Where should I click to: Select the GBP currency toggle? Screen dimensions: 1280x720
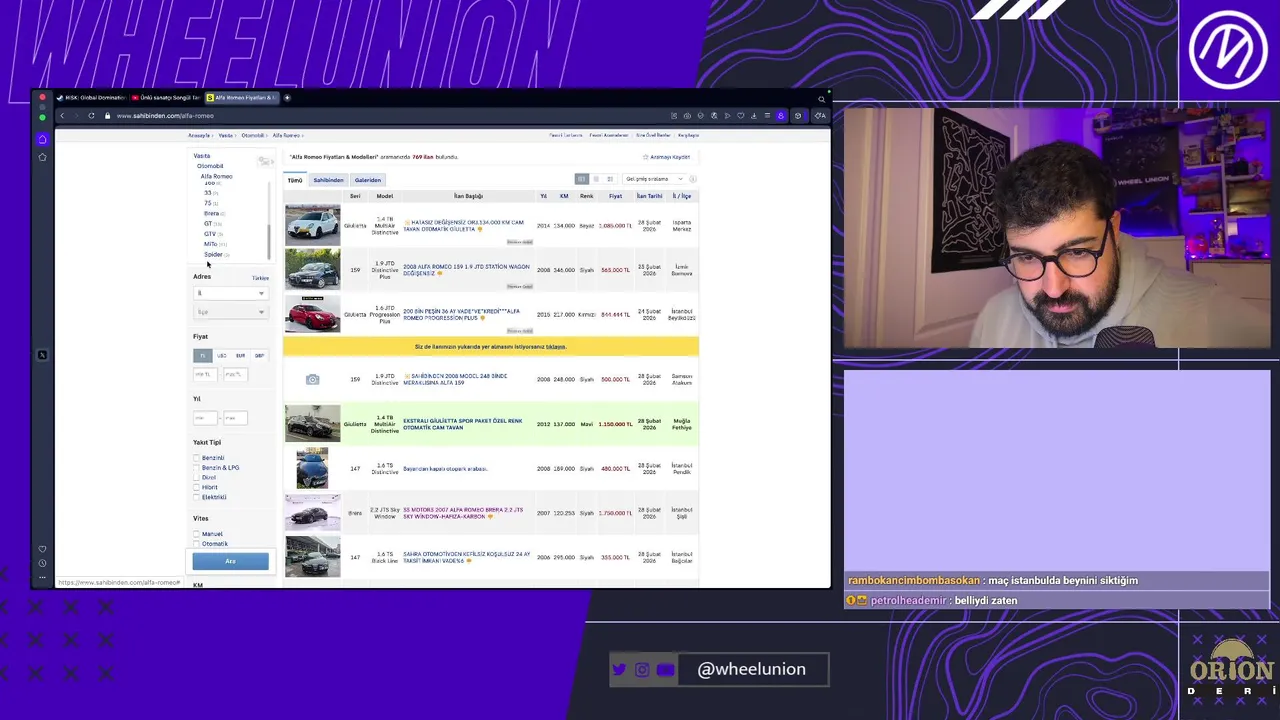[259, 355]
